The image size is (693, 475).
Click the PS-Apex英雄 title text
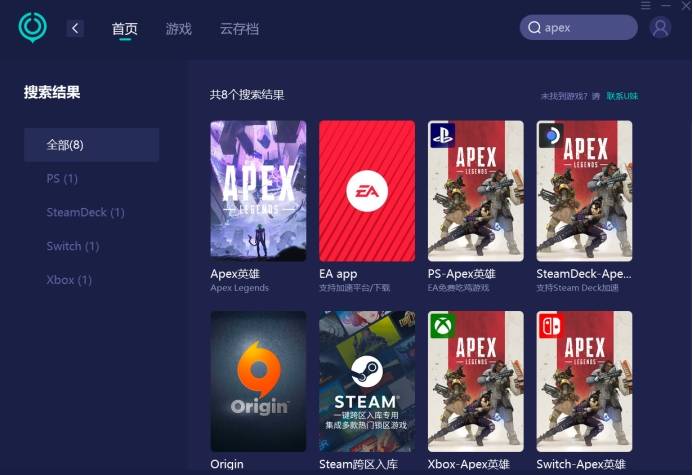click(461, 274)
